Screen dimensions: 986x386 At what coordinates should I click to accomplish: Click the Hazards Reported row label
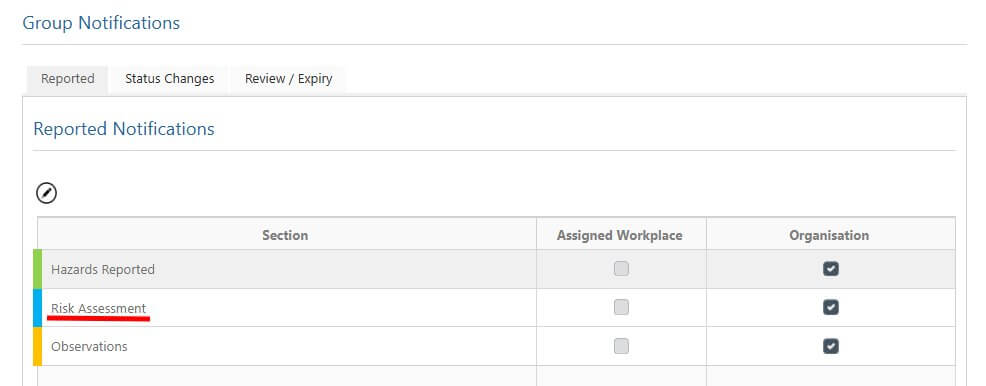coord(102,270)
